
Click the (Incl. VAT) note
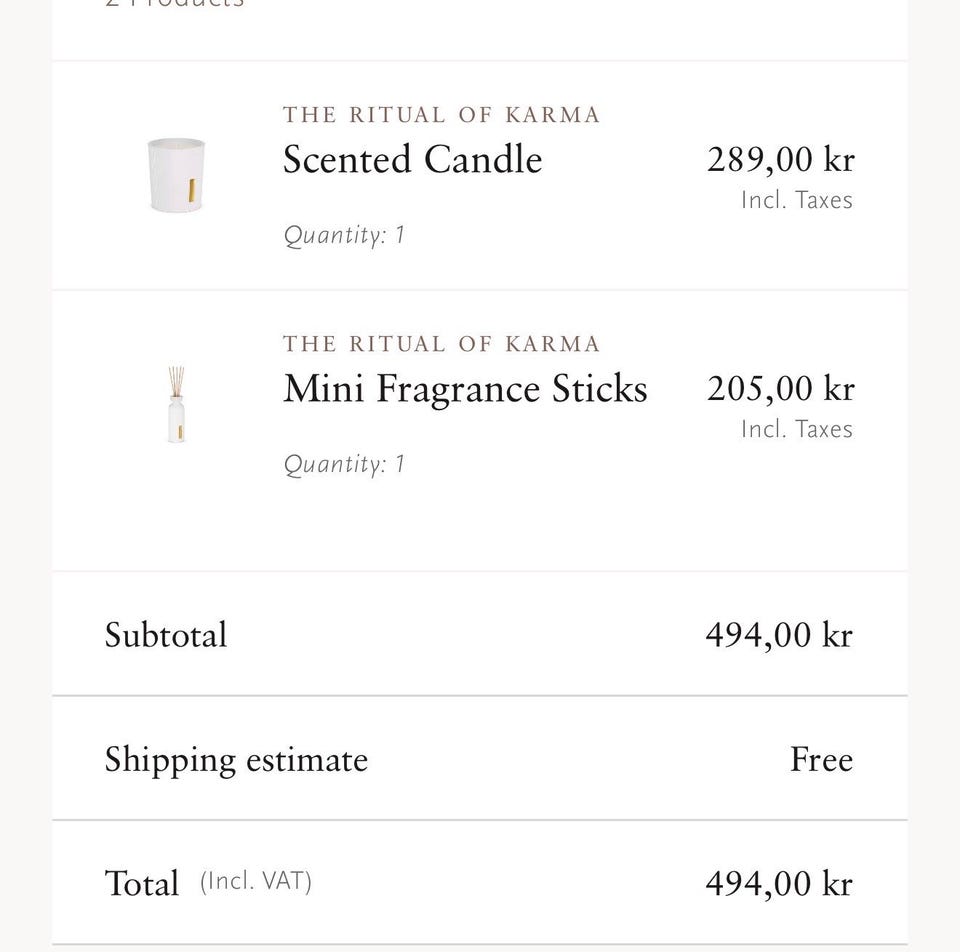coord(256,882)
